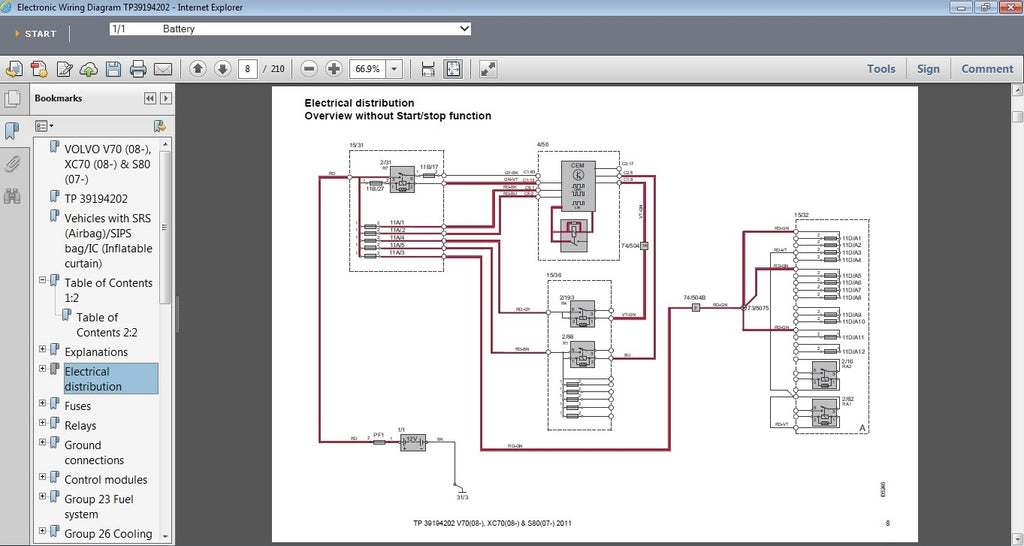Click the new bookmark icon

pyautogui.click(x=159, y=125)
